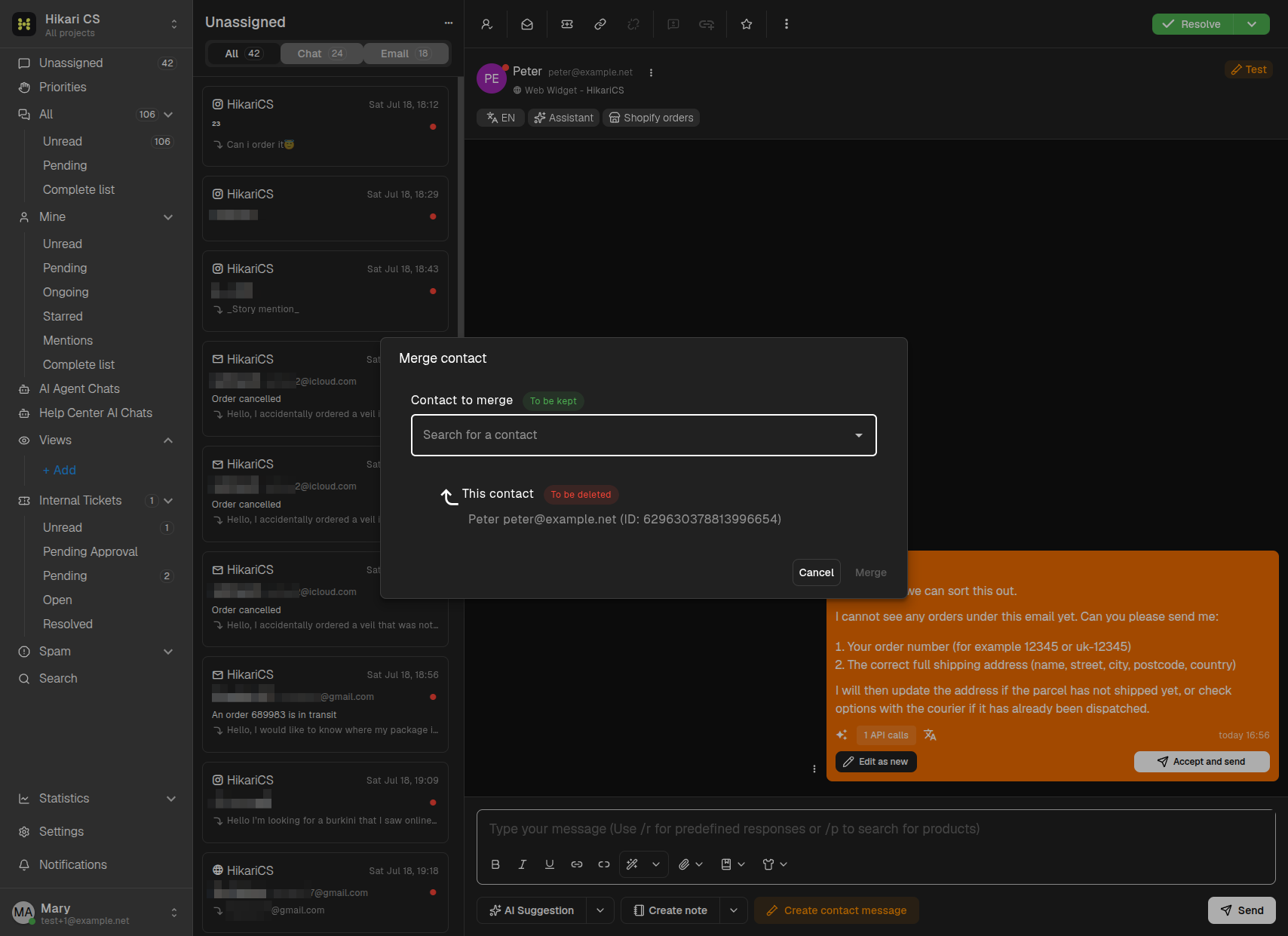Click the product shirt icon in editor
This screenshot has height=936, width=1288.
768,864
